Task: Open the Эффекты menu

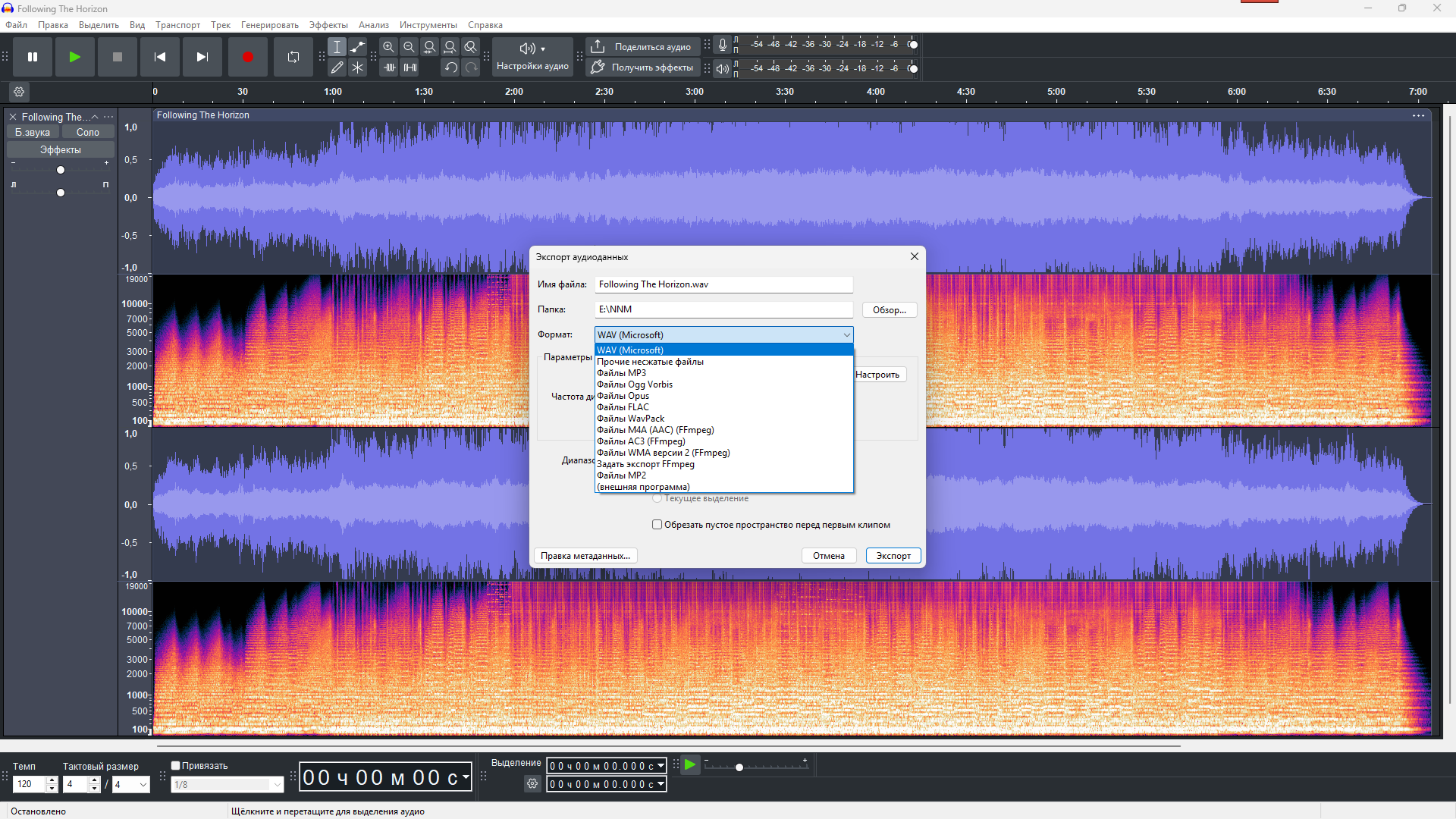Action: pyautogui.click(x=328, y=25)
